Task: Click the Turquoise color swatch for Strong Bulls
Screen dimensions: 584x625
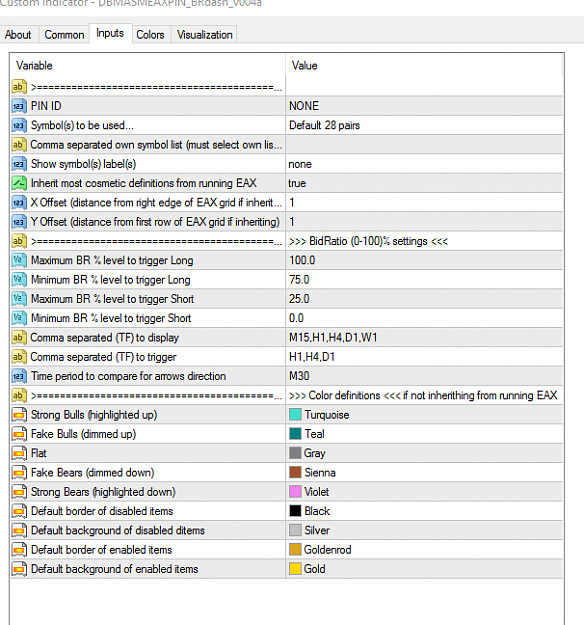Action: (295, 415)
